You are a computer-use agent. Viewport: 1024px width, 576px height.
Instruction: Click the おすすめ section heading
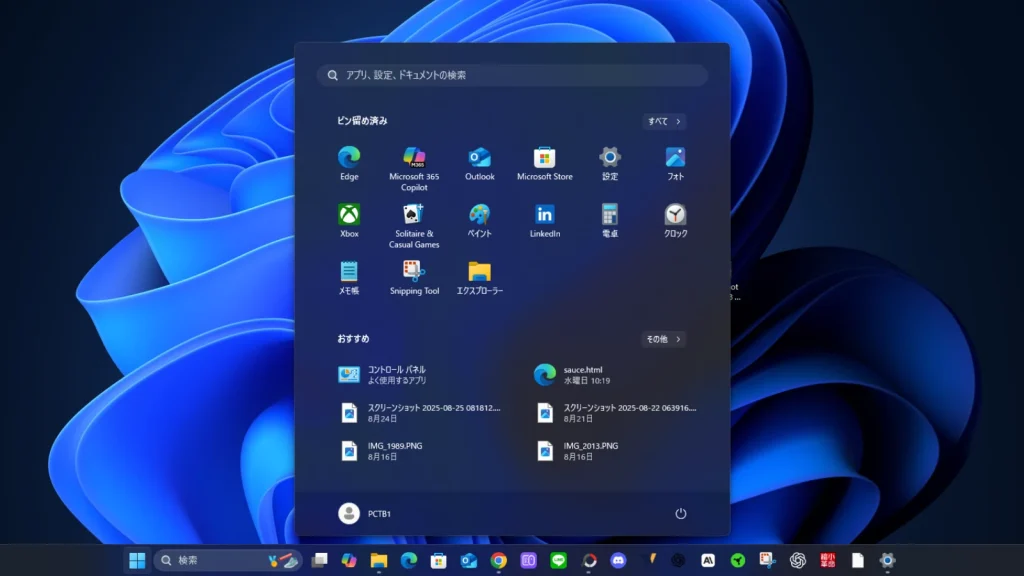coord(353,339)
